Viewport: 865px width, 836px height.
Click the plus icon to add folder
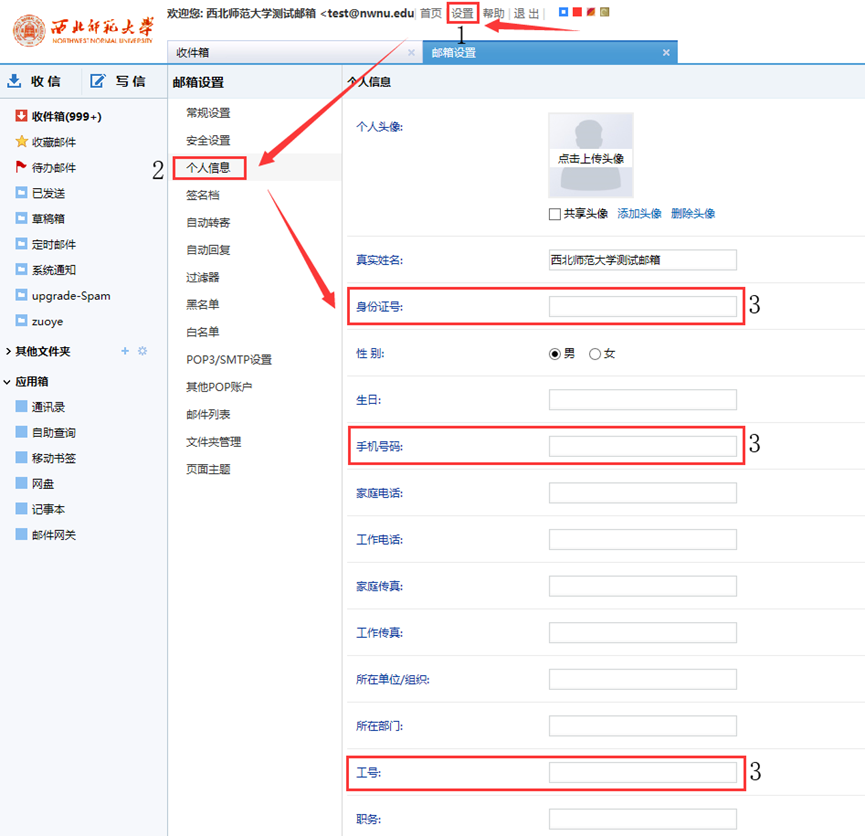click(125, 351)
